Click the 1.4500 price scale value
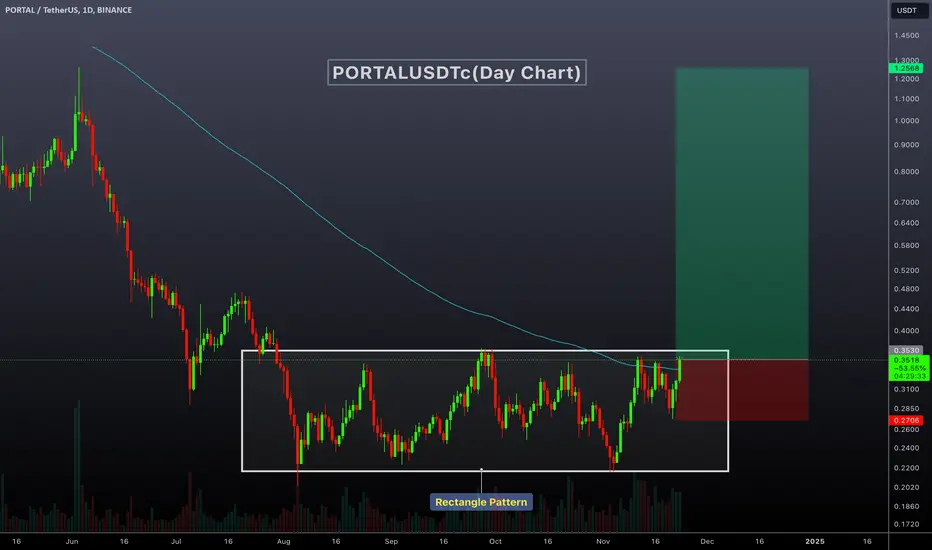 click(906, 36)
